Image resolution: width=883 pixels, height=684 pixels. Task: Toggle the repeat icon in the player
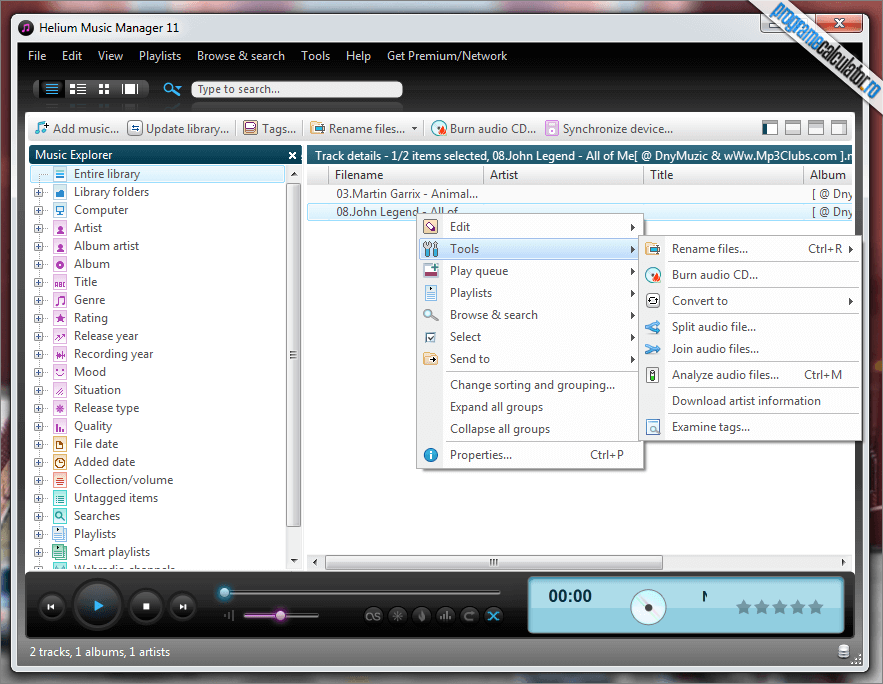469,616
